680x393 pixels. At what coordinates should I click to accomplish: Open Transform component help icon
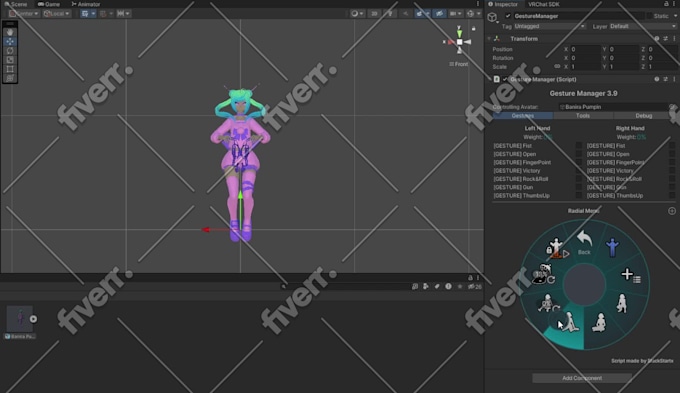(657, 39)
